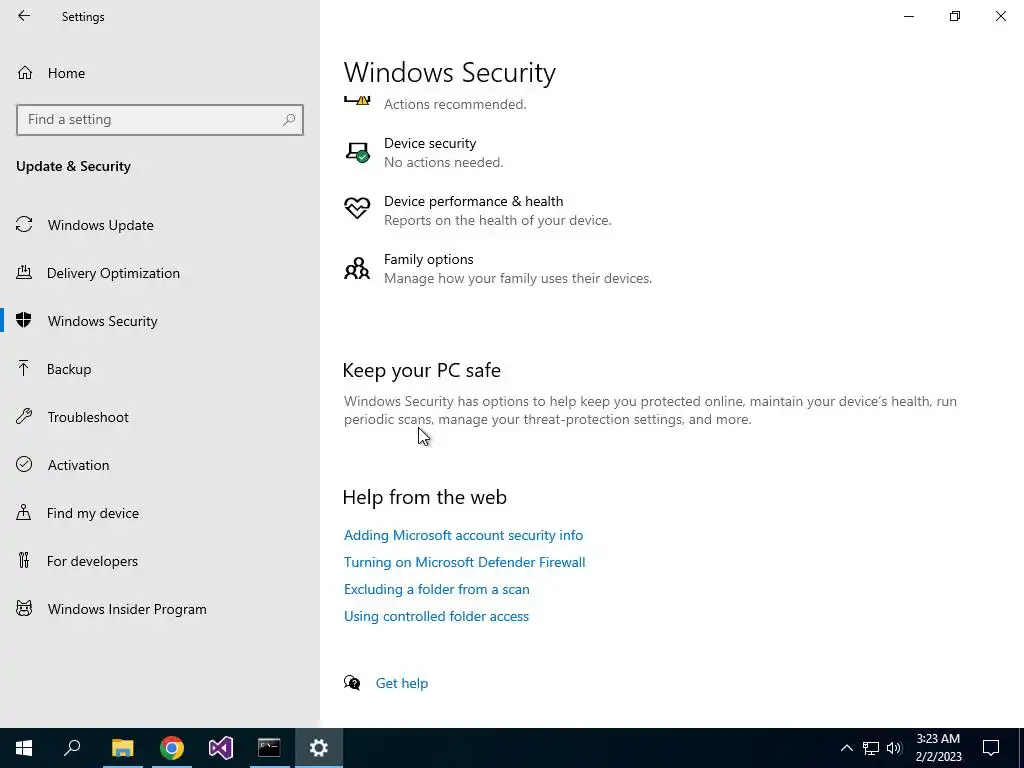Click the Find my device icon
This screenshot has height=768, width=1024.
[24, 512]
